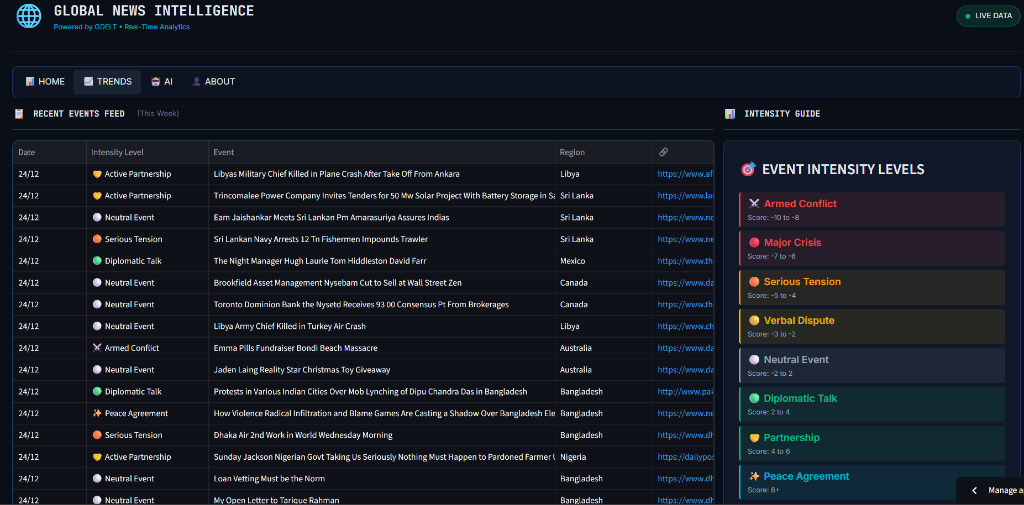This screenshot has height=505, width=1024.
Task: Click the Mexico region cell
Action: pos(603,261)
